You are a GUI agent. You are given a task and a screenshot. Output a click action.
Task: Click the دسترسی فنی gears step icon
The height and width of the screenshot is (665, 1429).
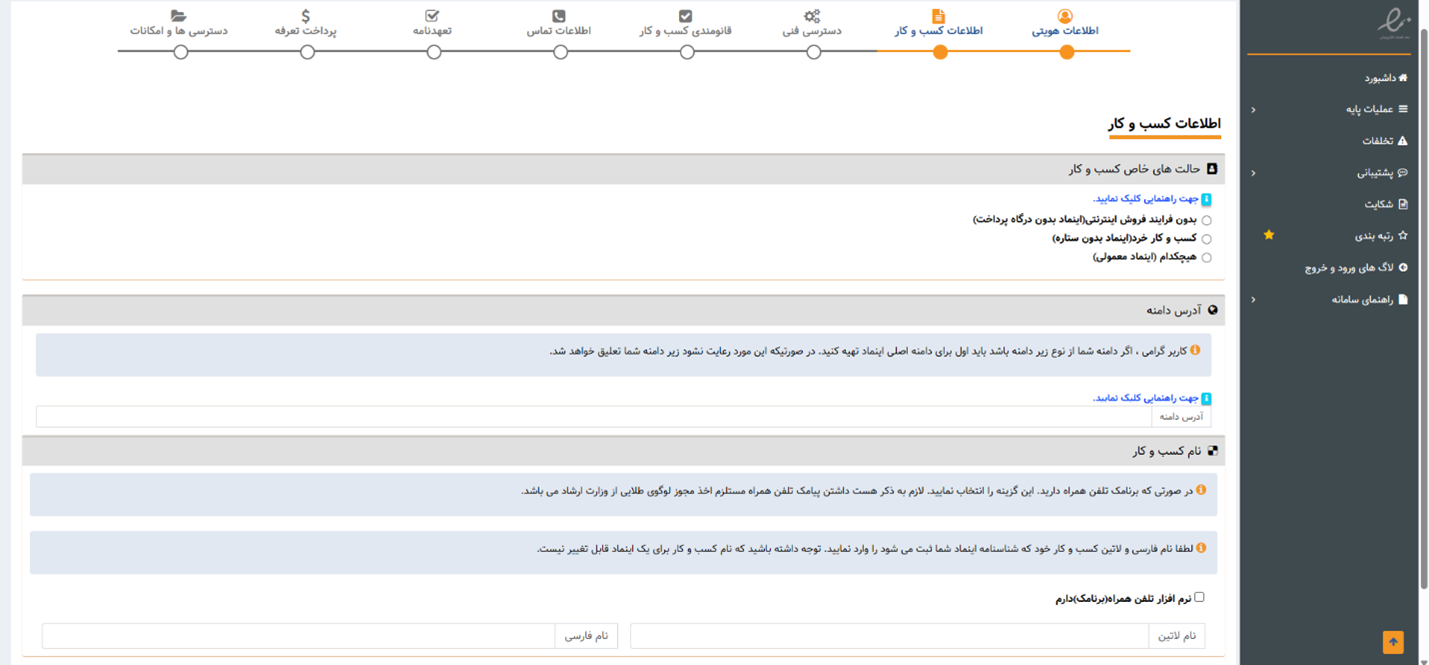[812, 16]
